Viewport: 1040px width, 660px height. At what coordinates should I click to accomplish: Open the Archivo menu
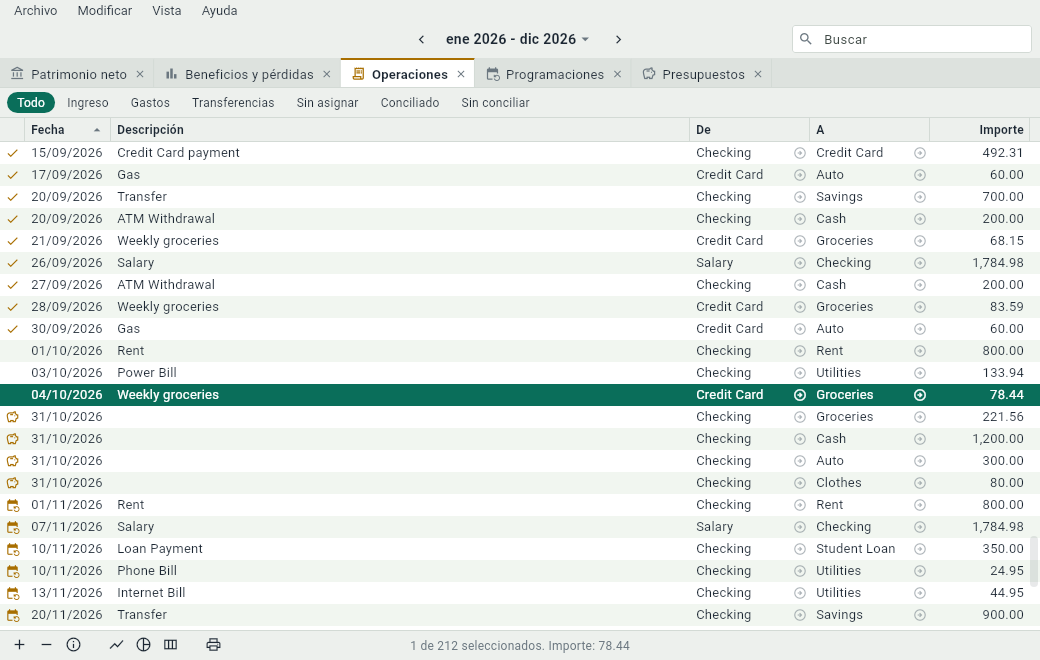pyautogui.click(x=36, y=11)
